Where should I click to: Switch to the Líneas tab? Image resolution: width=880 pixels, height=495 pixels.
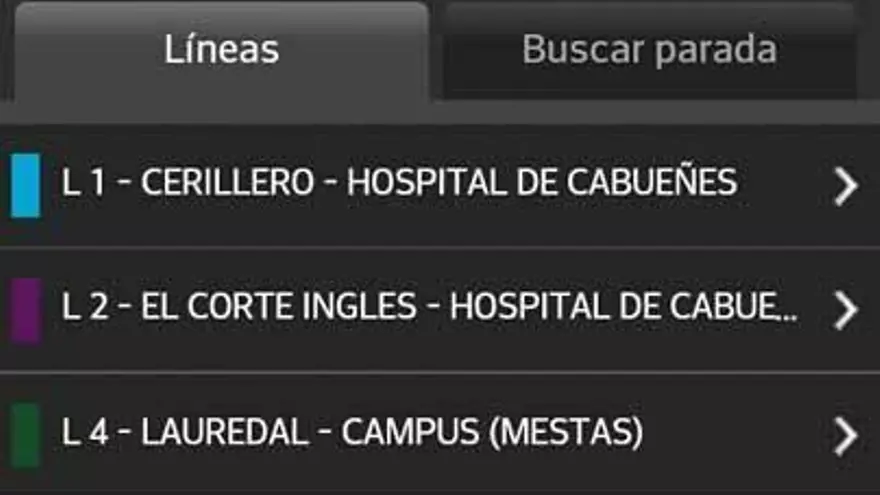pos(221,50)
